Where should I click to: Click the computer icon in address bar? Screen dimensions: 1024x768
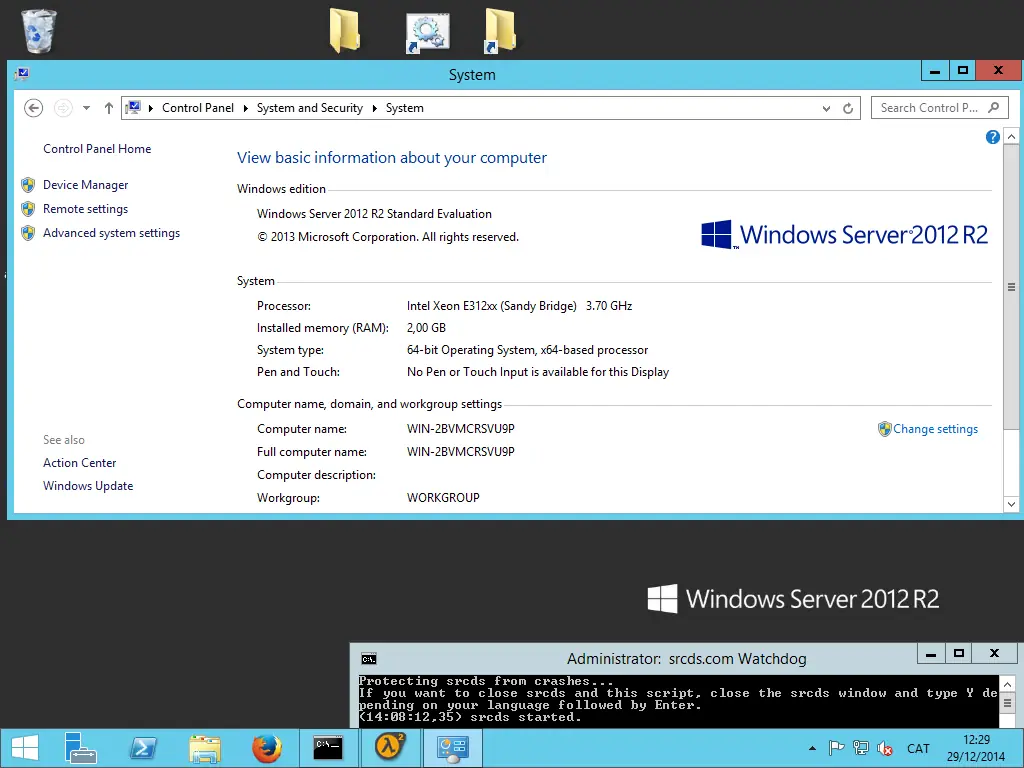click(133, 108)
